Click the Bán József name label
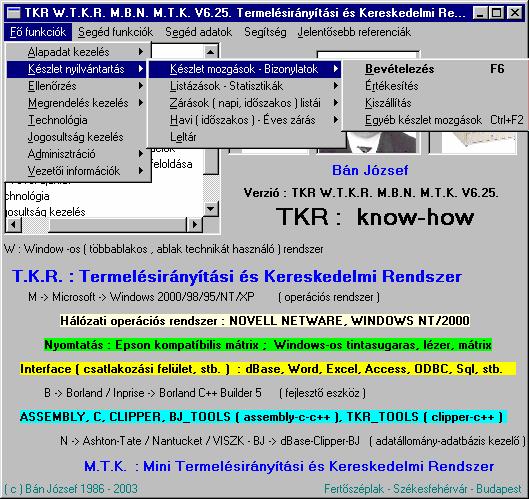The width and height of the screenshot is (529, 499). (370, 170)
